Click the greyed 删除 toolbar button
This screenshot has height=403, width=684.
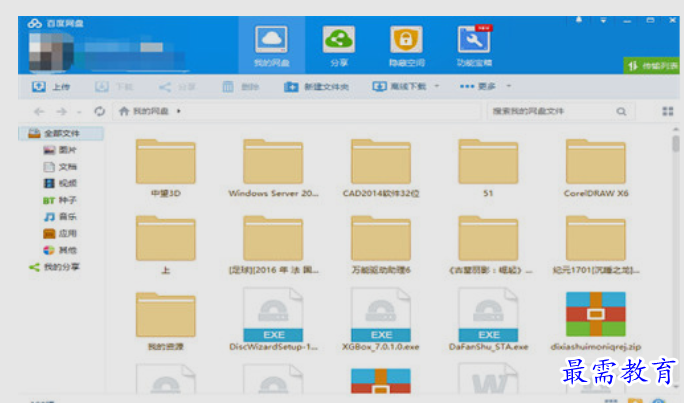[241, 87]
